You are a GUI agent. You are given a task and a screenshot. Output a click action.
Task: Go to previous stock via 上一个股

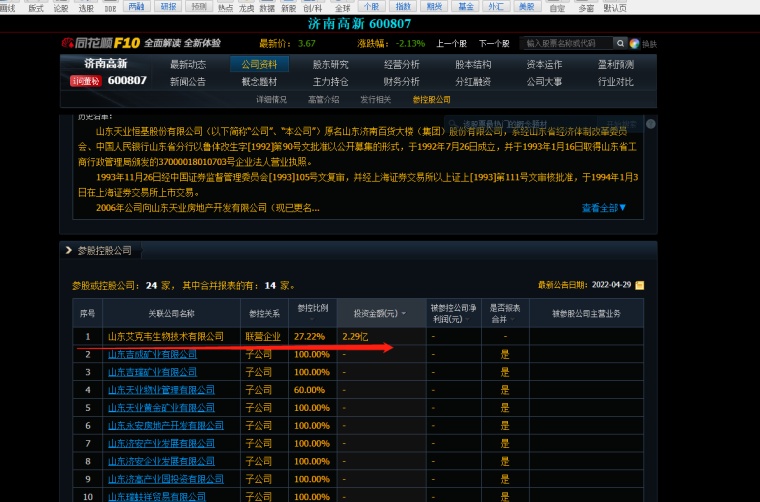(x=451, y=44)
